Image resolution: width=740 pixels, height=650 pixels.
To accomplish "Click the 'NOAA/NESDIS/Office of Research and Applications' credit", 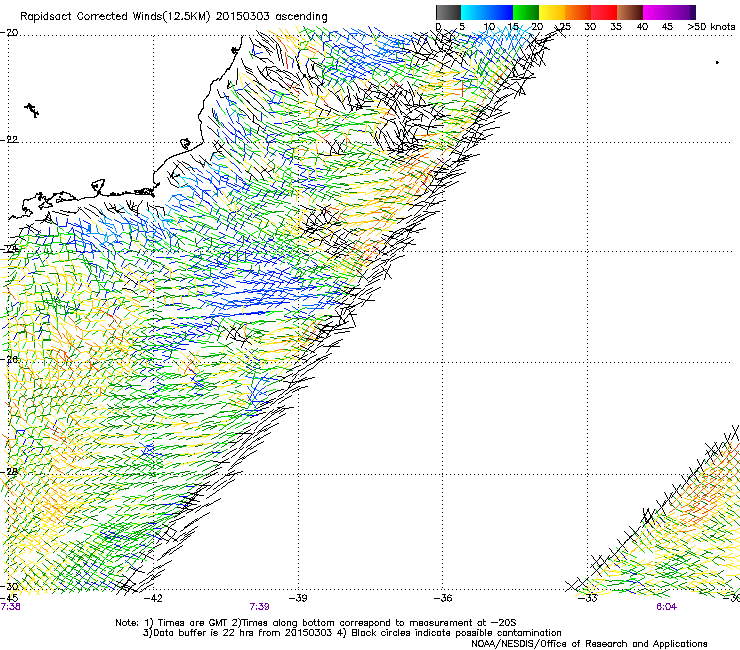I will point(589,644).
